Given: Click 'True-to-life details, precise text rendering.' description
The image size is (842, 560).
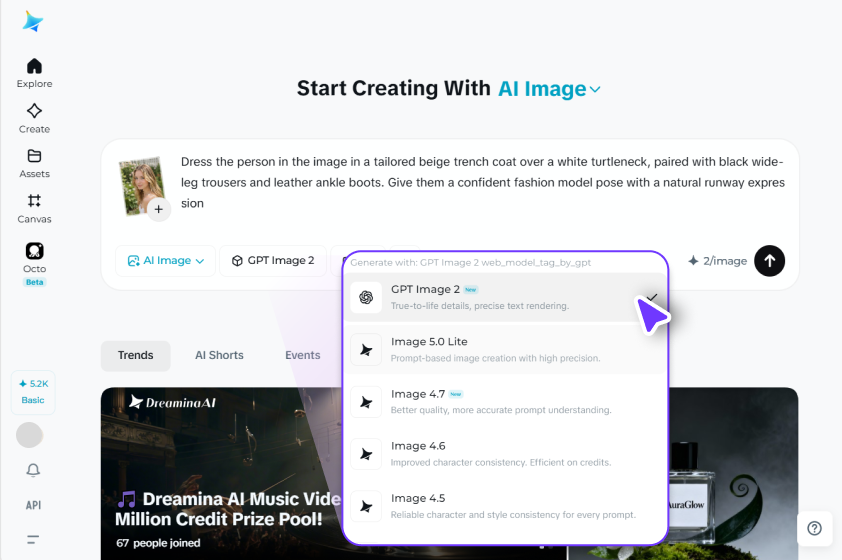Looking at the screenshot, I should (480, 306).
